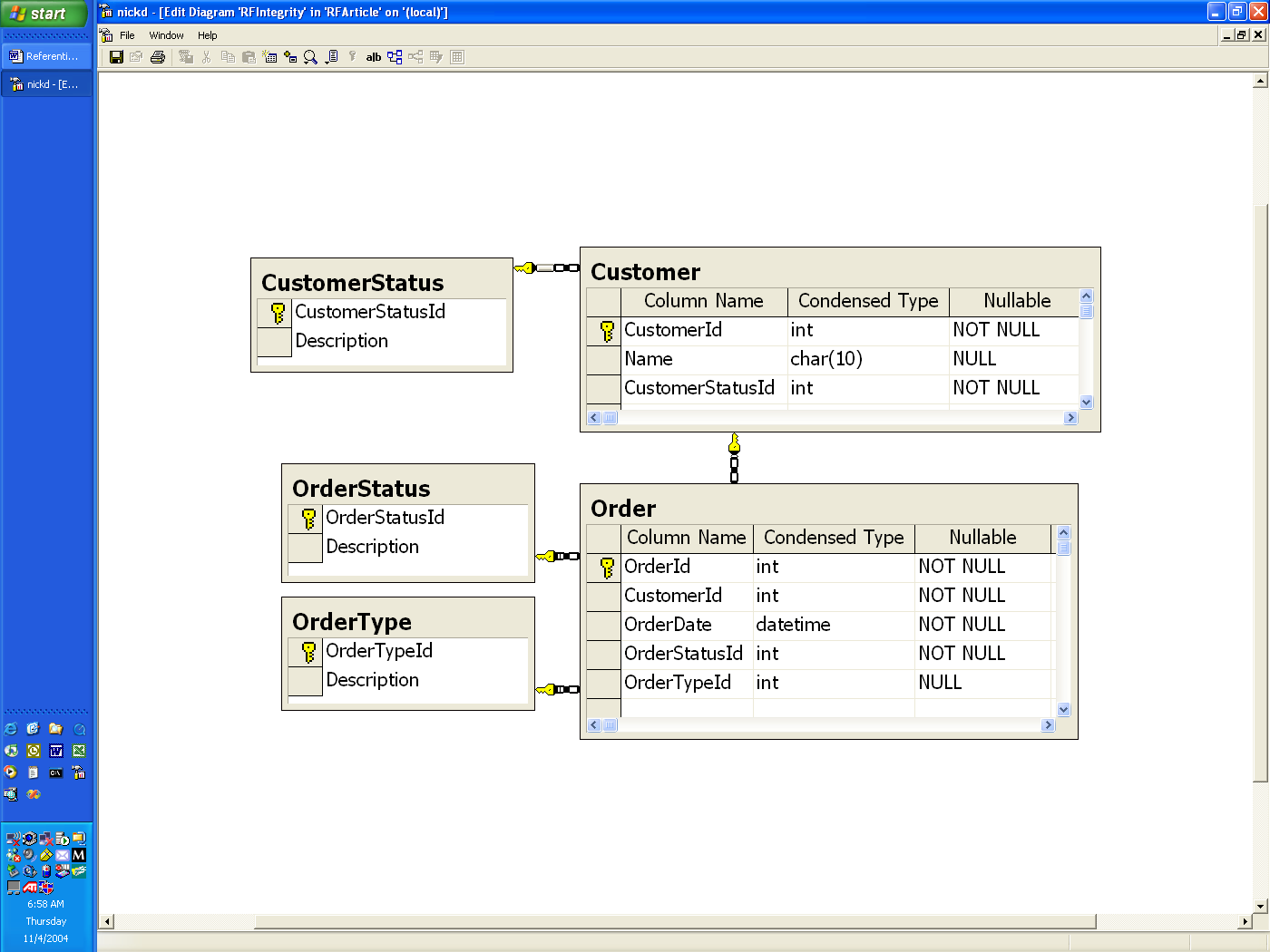Open the Help menu
Screen dimensions: 1270x952
pos(208,35)
